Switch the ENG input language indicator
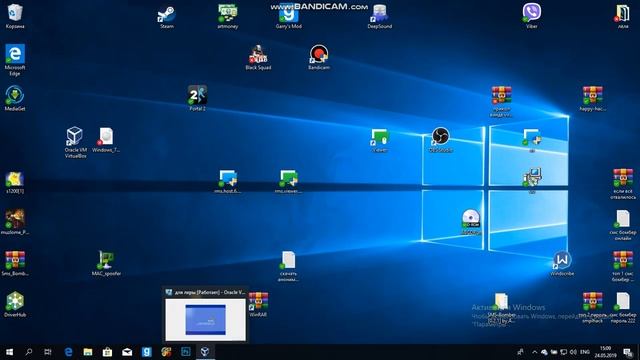 (x=585, y=352)
